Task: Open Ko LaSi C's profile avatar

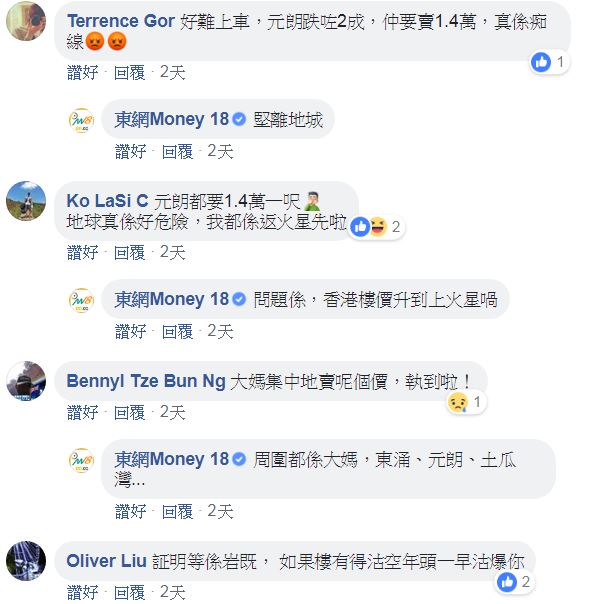Action: tap(26, 201)
